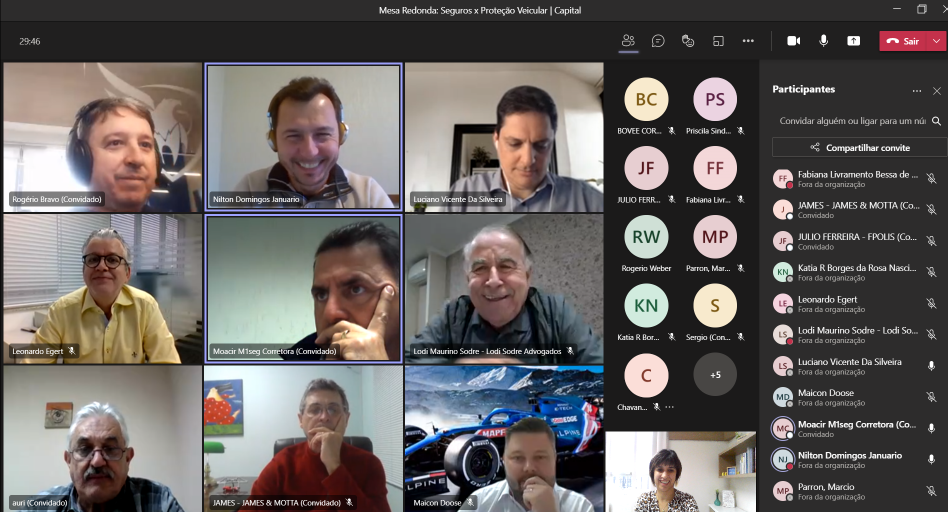Screen dimensions: 948x512
Task: Click the muted mic icon beside Leonardo Egert
Action: (931, 304)
